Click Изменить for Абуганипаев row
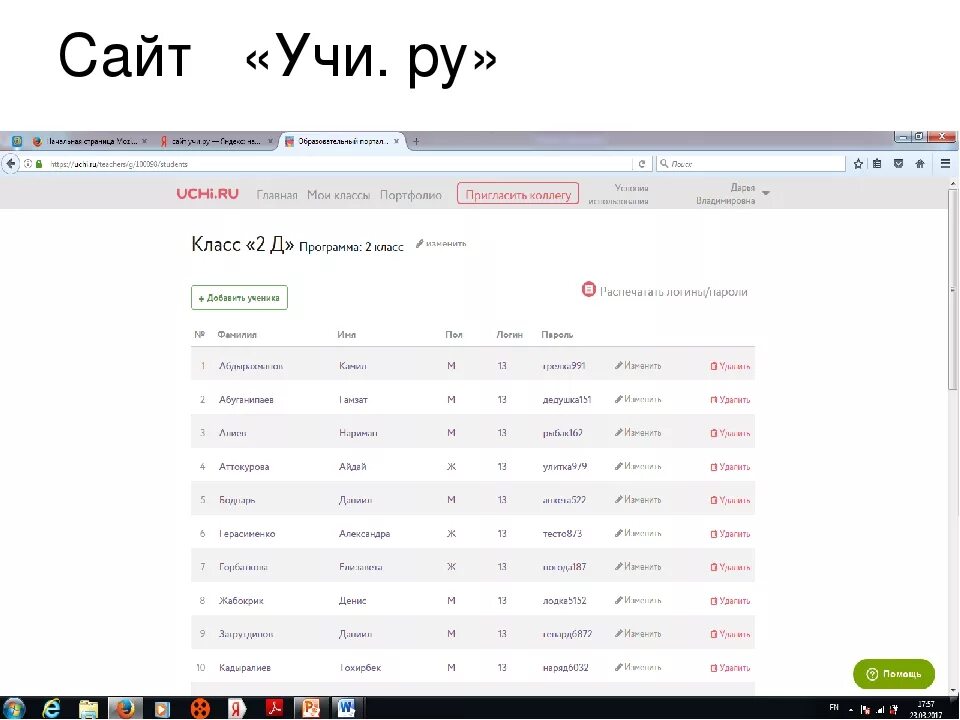The width and height of the screenshot is (960, 720). (x=638, y=399)
